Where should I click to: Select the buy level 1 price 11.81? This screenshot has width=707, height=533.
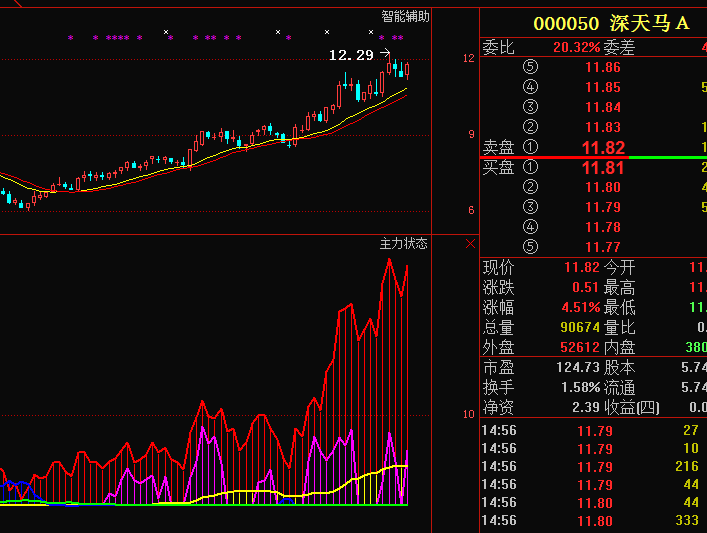pyautogui.click(x=603, y=168)
